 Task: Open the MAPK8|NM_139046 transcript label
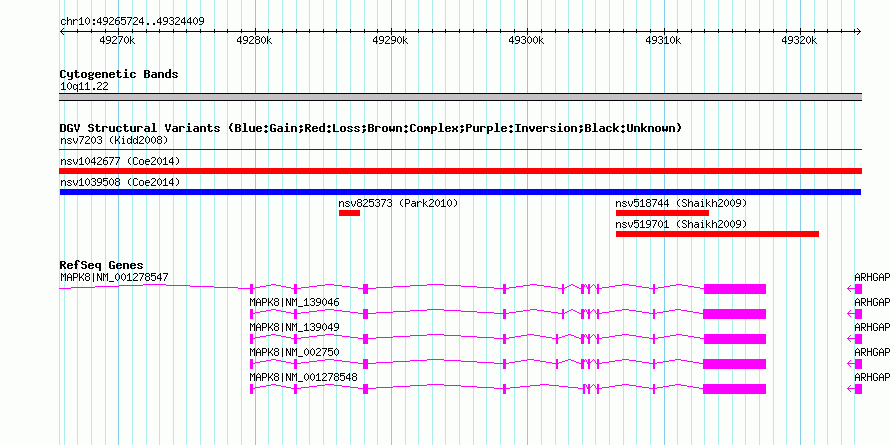295,303
